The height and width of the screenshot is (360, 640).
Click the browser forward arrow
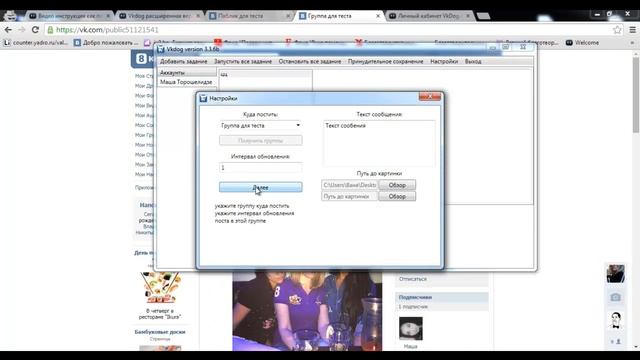pos(22,30)
